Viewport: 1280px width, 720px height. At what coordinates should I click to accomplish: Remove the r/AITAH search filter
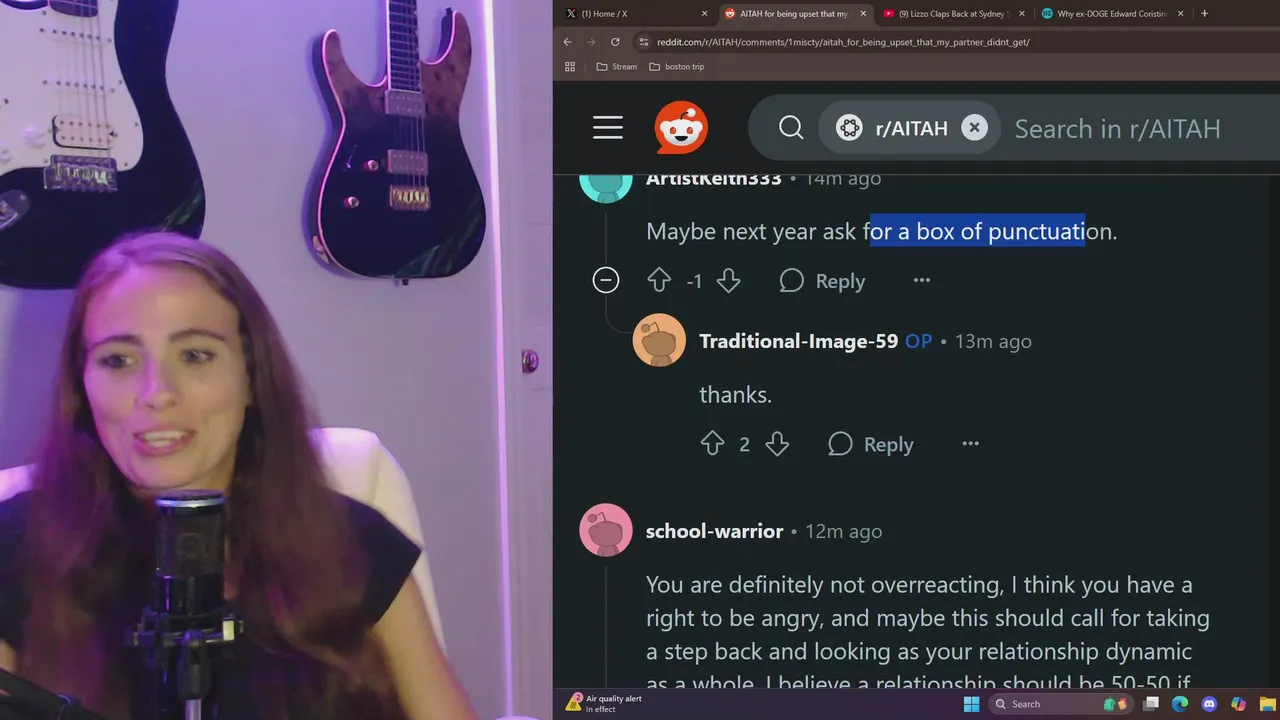click(x=974, y=127)
